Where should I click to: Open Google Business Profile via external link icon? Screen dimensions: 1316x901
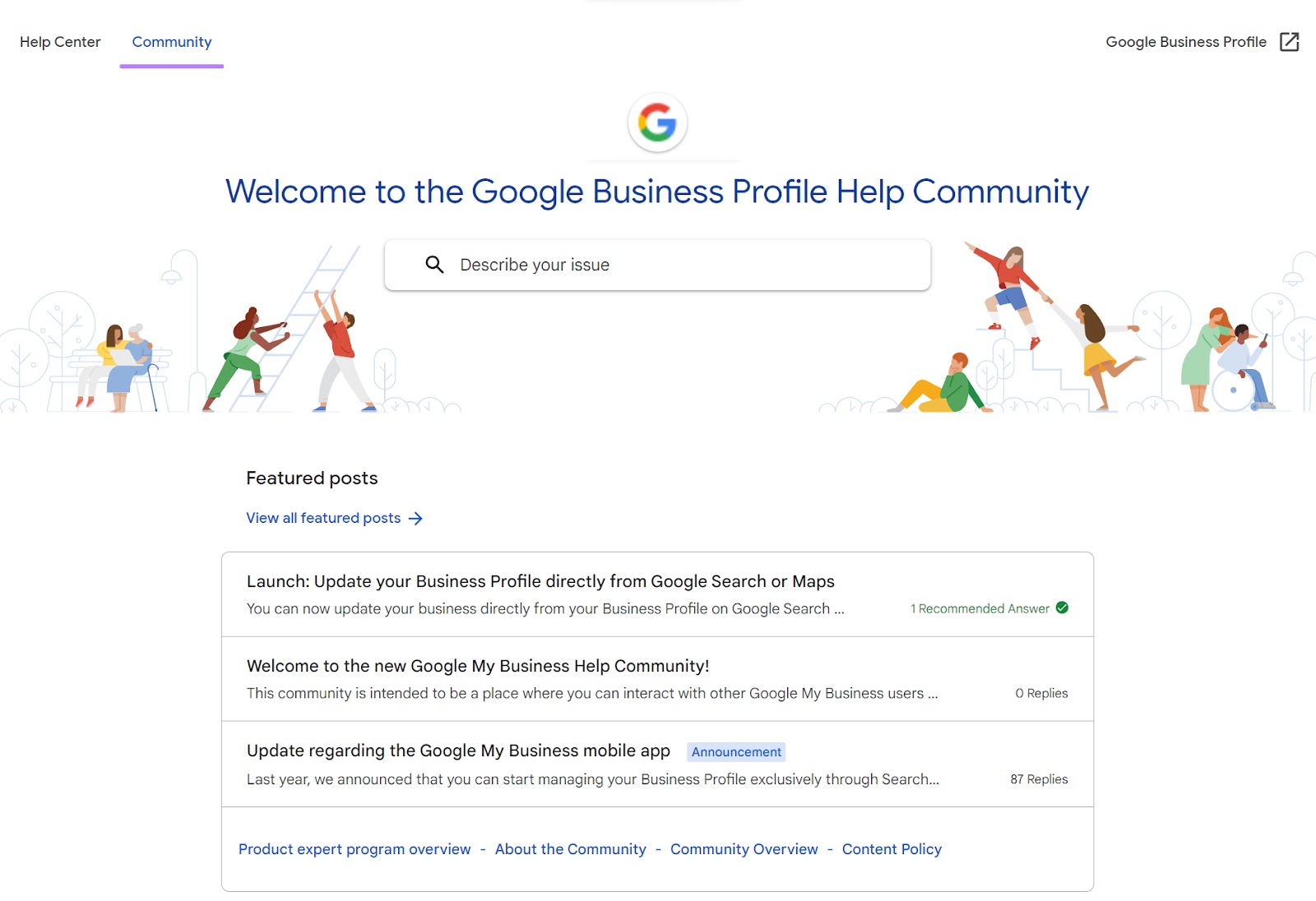(1287, 41)
